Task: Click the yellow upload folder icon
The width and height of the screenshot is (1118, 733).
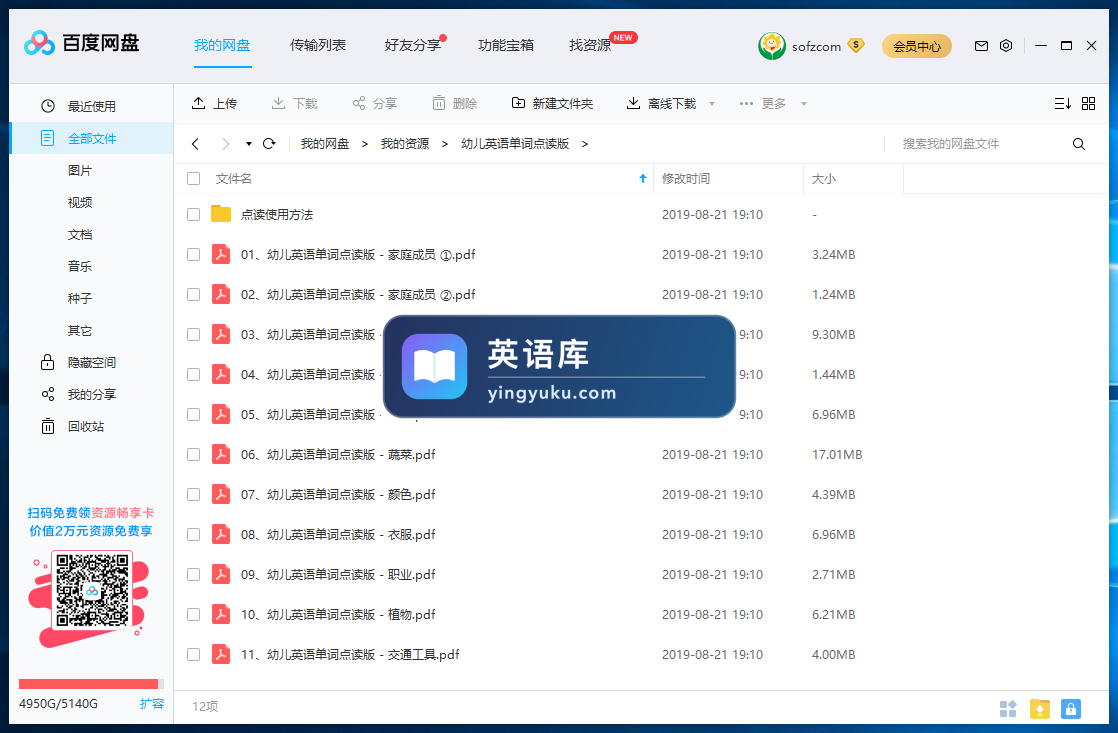Action: click(x=1040, y=709)
